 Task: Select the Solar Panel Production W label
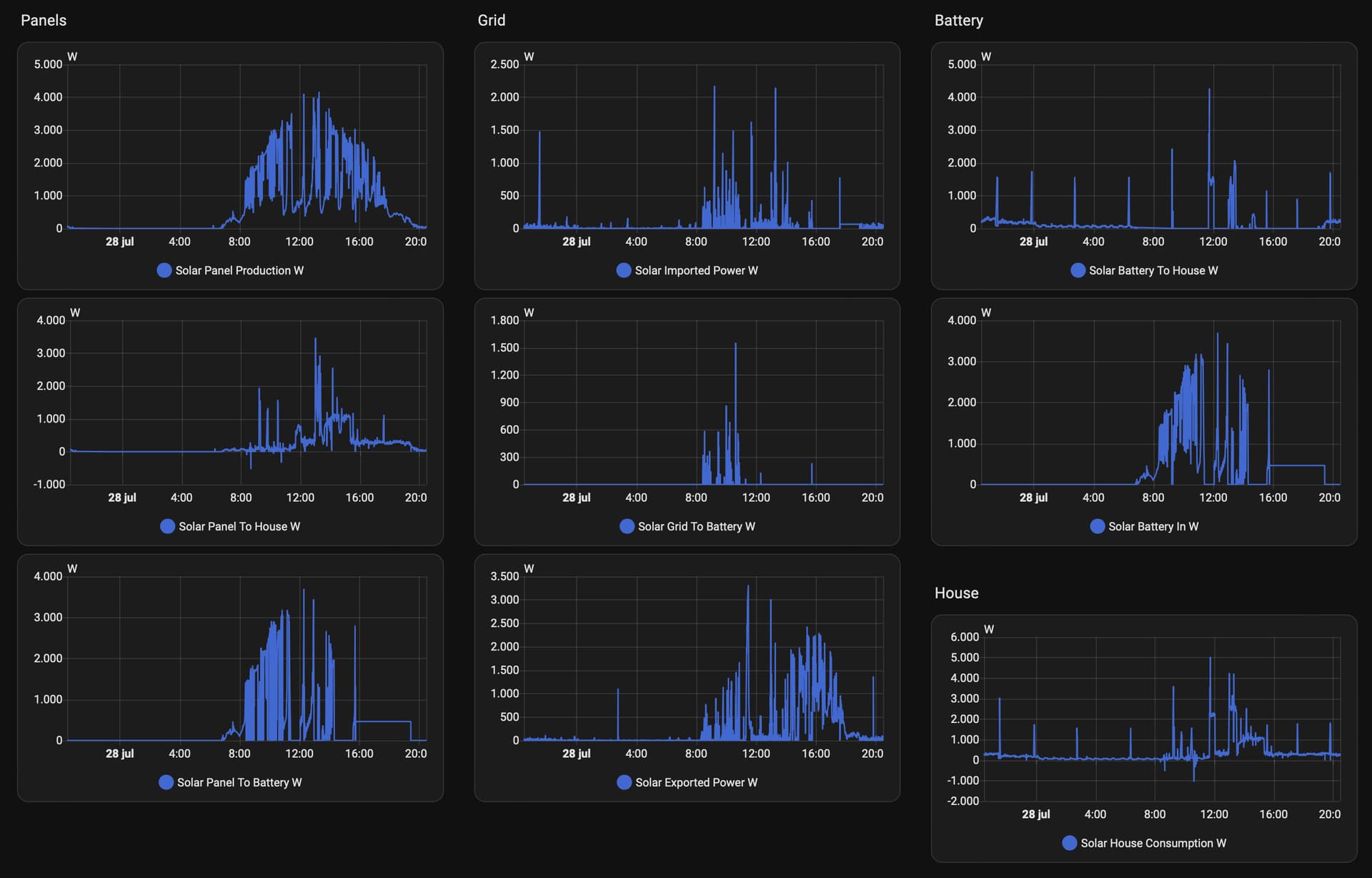tap(239, 270)
